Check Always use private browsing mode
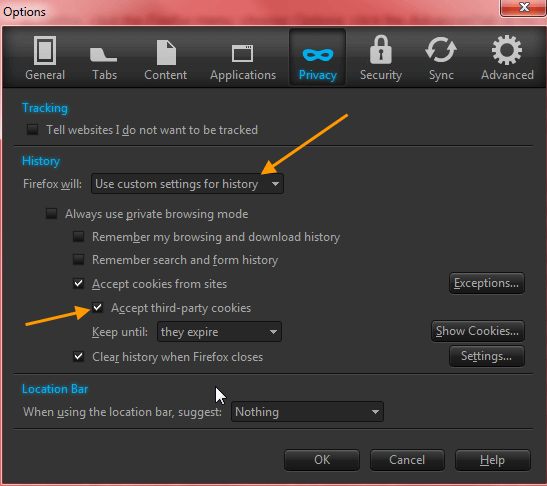This screenshot has height=486, width=547. click(52, 214)
